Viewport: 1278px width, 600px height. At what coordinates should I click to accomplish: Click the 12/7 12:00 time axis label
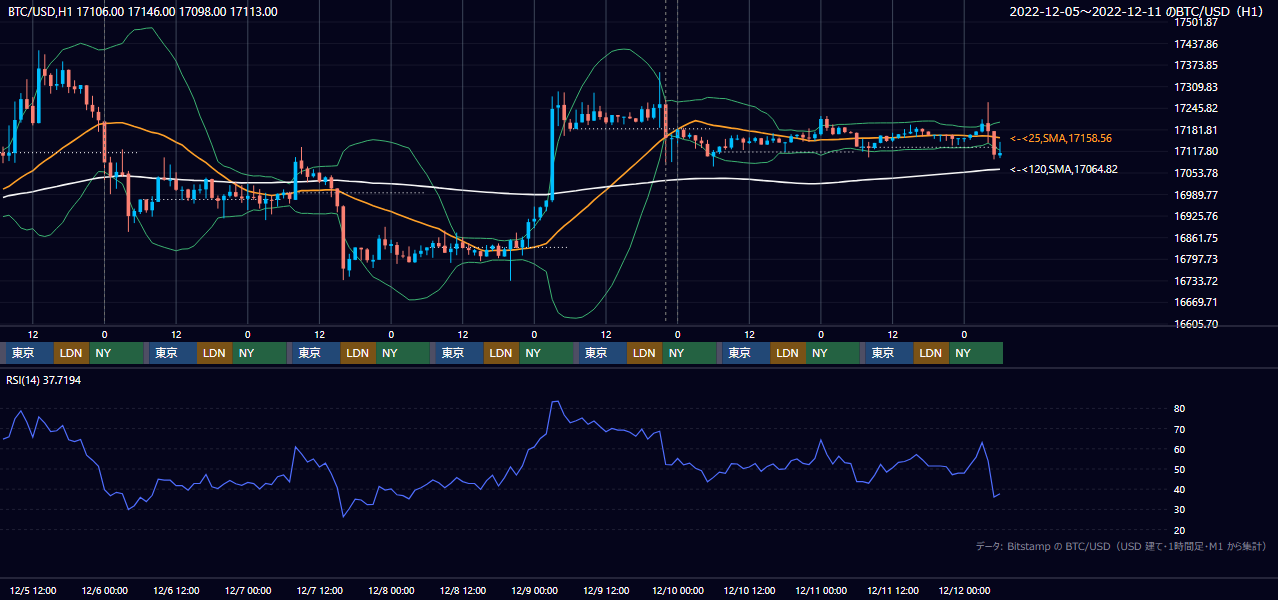(x=319, y=590)
